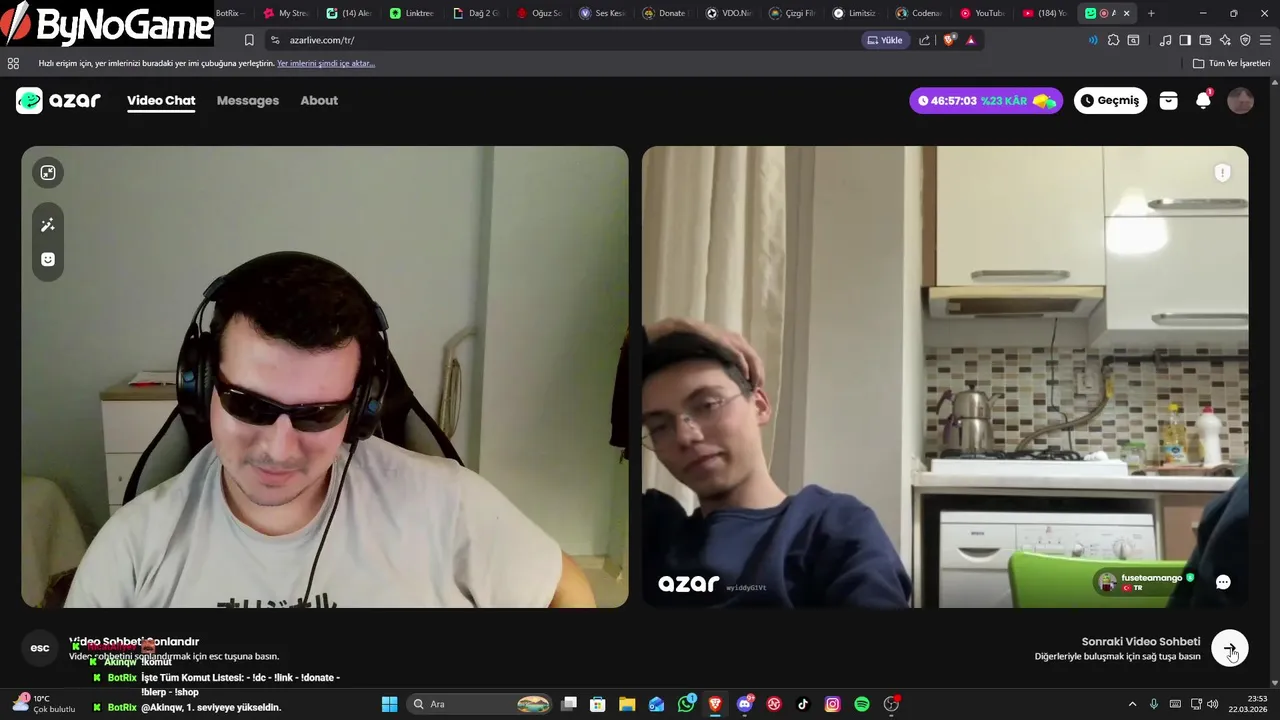Open Brave Shields lion icon

(x=950, y=40)
